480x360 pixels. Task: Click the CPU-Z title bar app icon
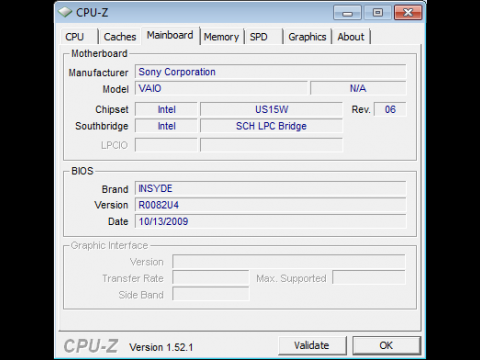click(65, 12)
